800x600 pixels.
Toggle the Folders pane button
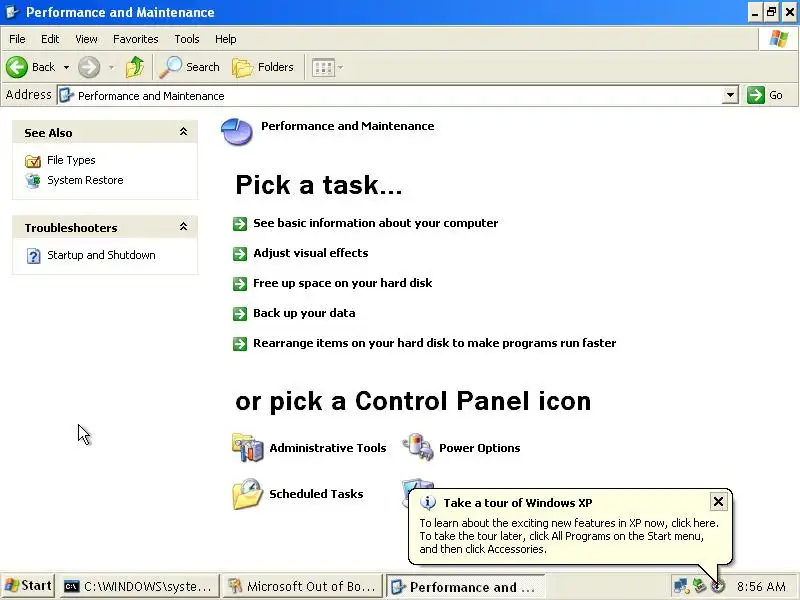[264, 67]
